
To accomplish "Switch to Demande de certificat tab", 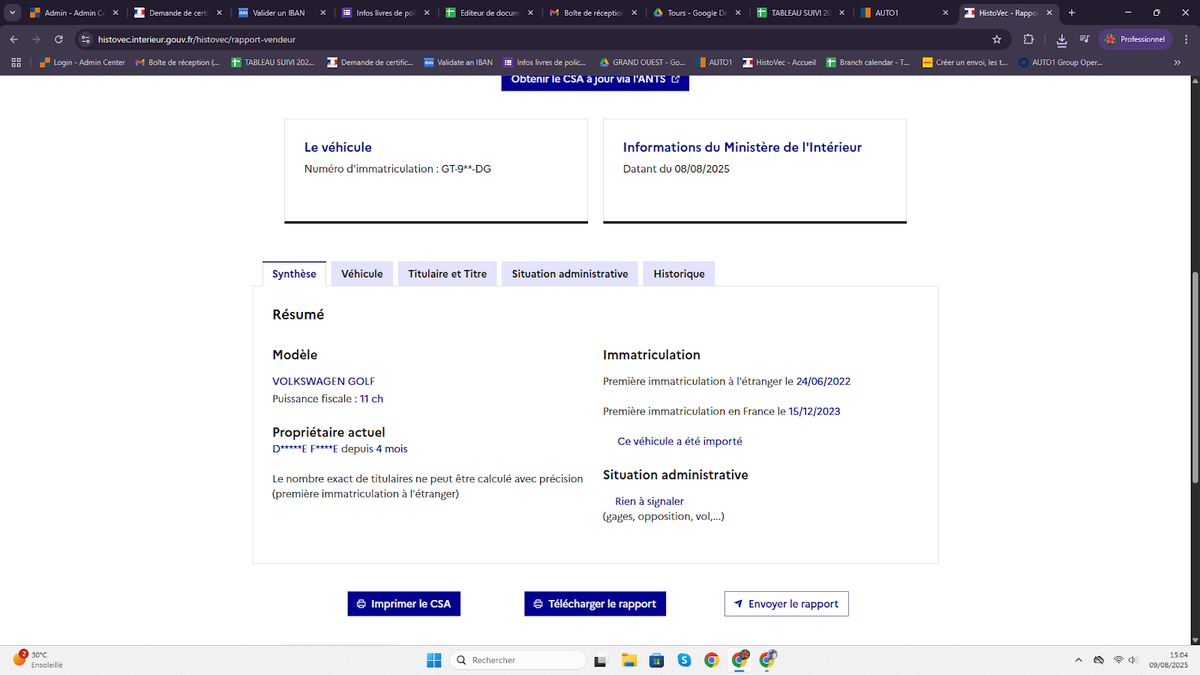I will click(177, 13).
